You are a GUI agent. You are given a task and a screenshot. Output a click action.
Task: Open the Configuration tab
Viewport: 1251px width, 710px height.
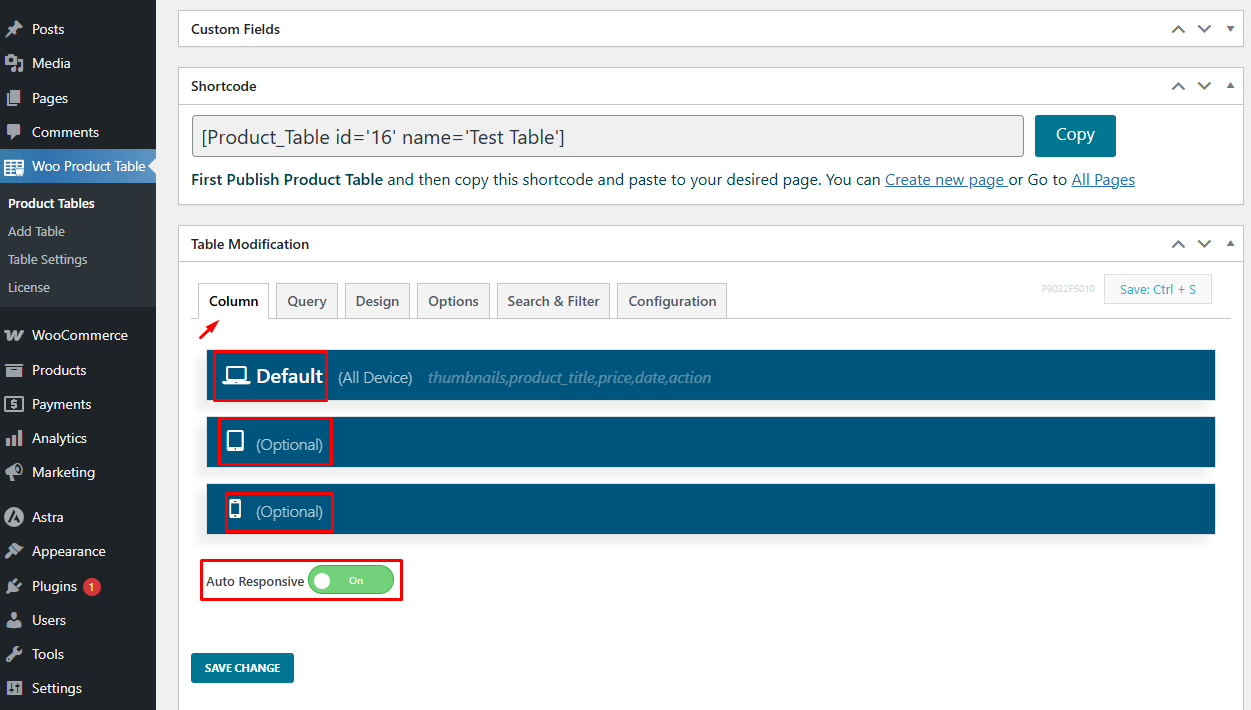(x=672, y=301)
